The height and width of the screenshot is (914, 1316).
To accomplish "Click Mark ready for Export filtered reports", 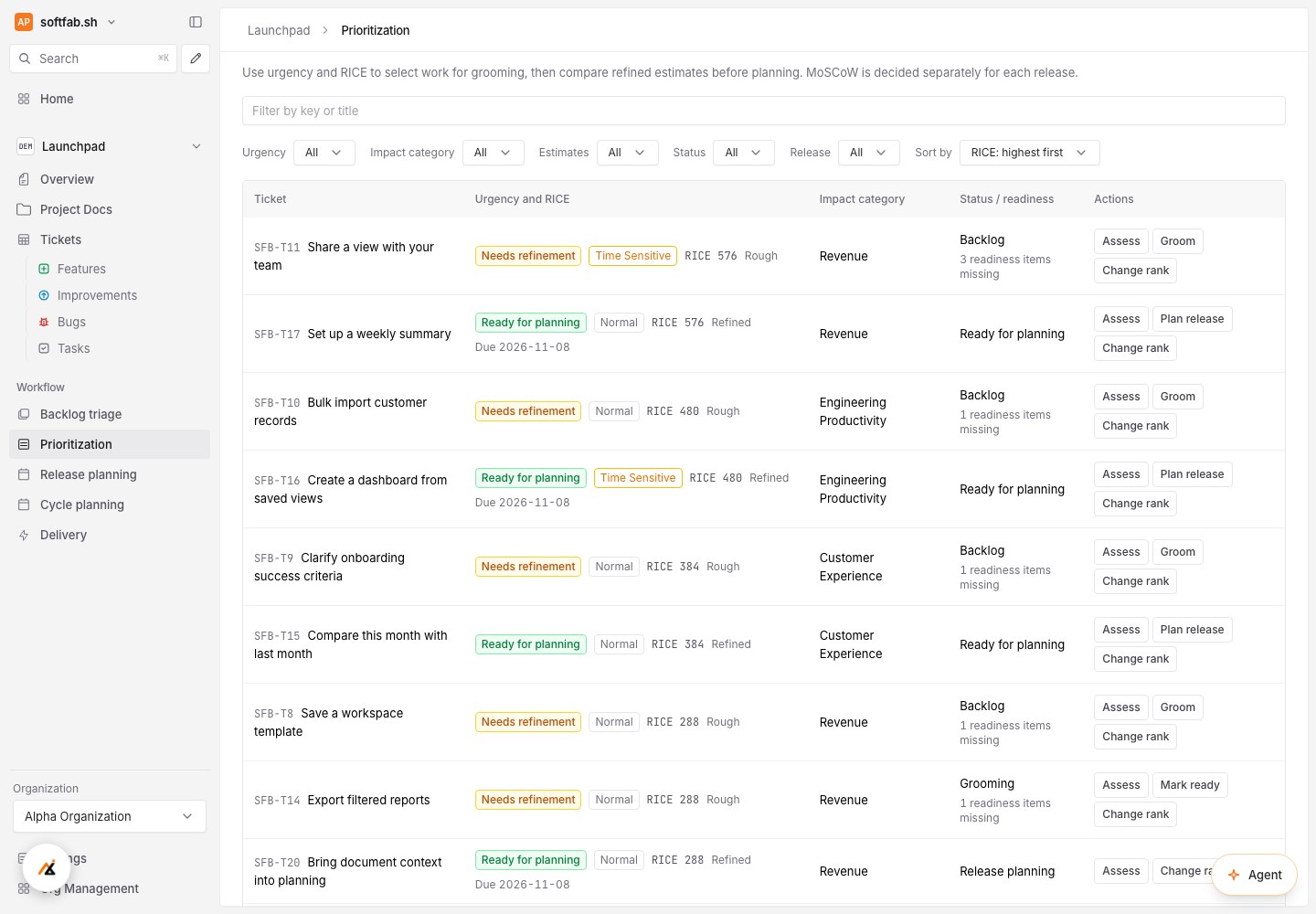I will (1189, 785).
